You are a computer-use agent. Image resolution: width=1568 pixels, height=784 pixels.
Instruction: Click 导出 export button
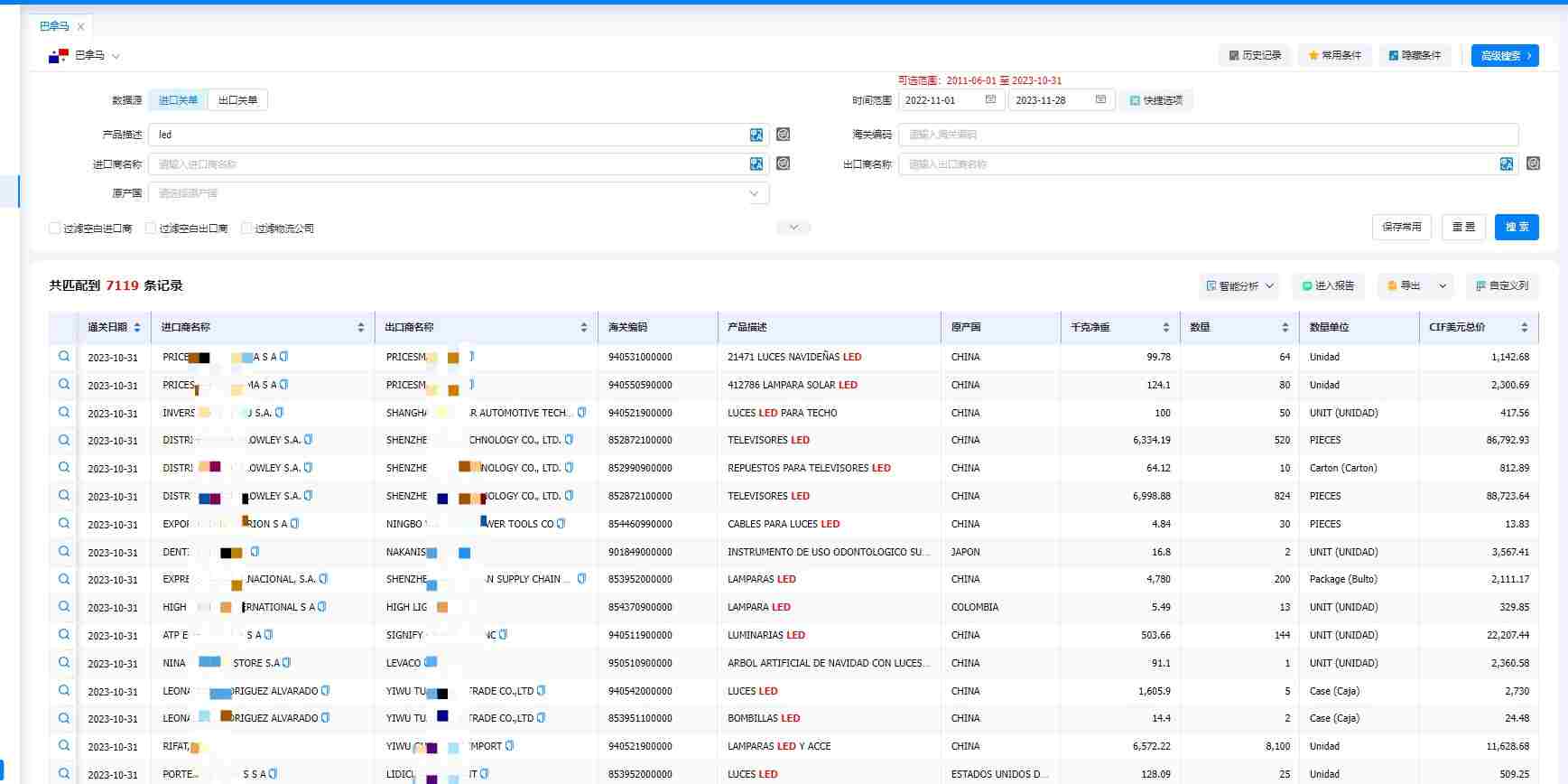click(1405, 285)
